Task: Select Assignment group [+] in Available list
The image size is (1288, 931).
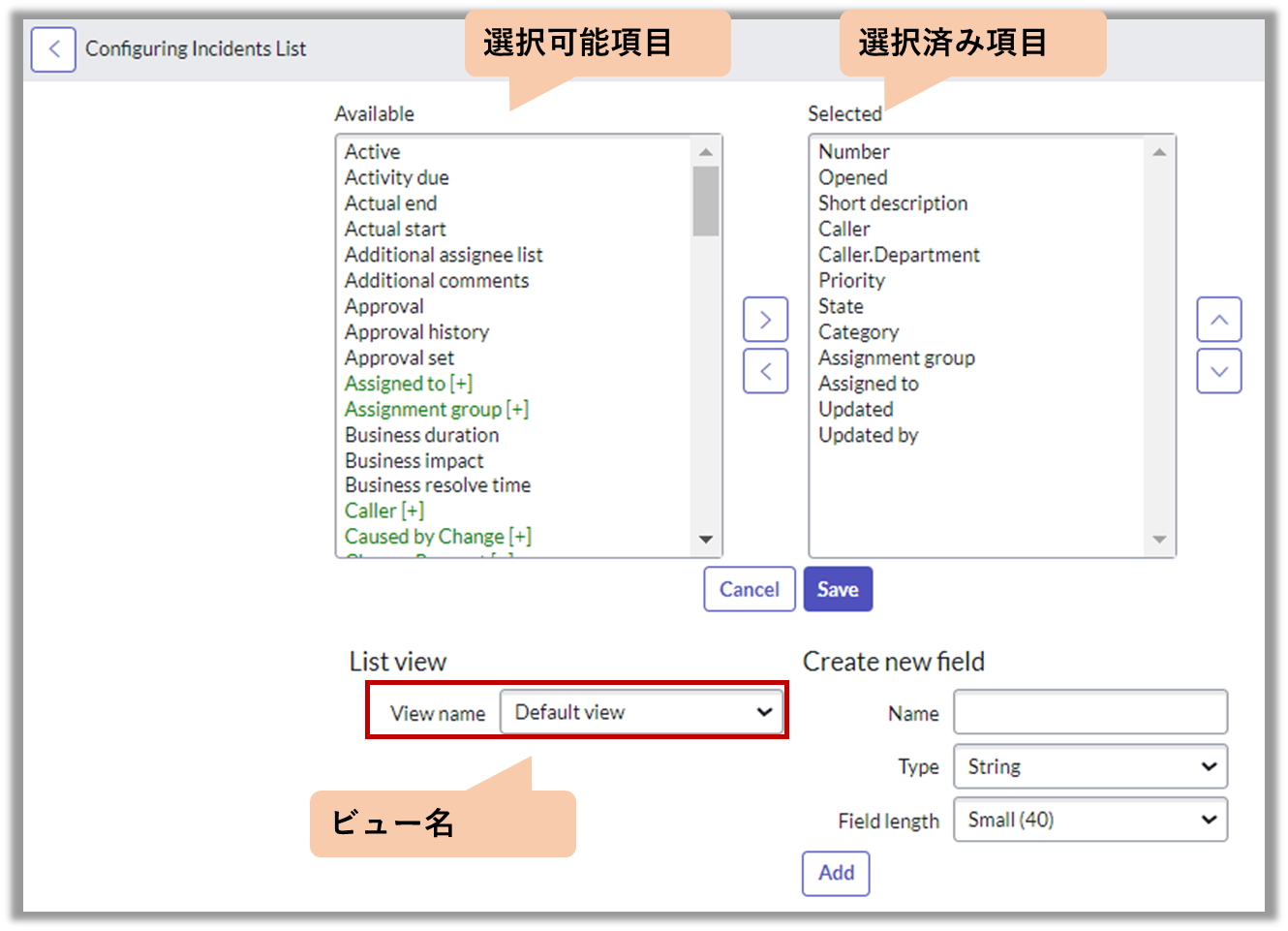Action: click(436, 409)
